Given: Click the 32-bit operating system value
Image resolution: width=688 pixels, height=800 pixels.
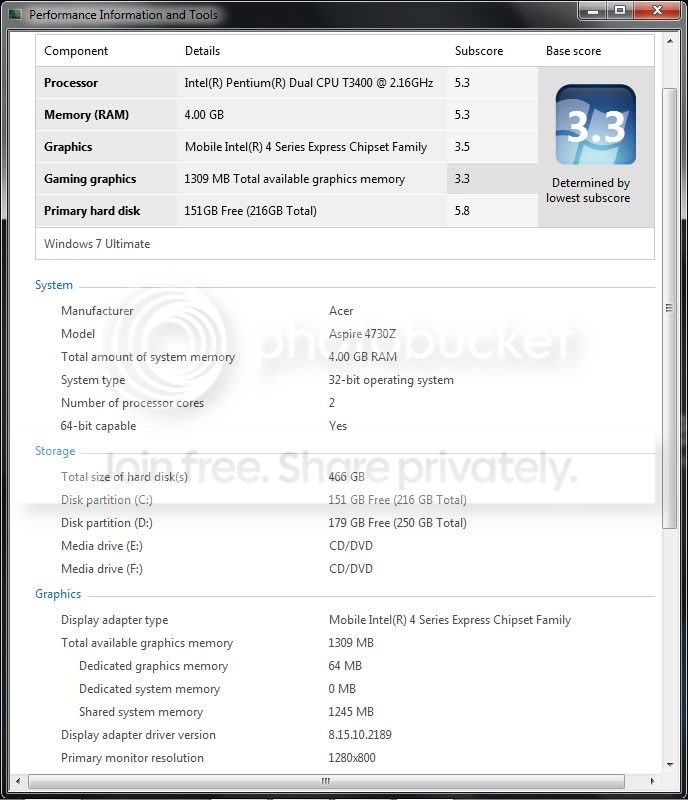Looking at the screenshot, I should [x=391, y=380].
